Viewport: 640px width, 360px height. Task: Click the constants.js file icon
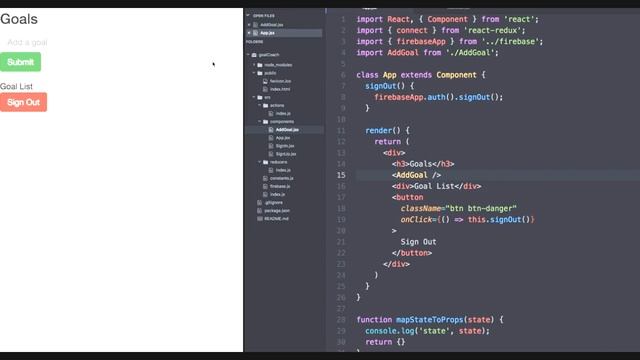[265, 178]
